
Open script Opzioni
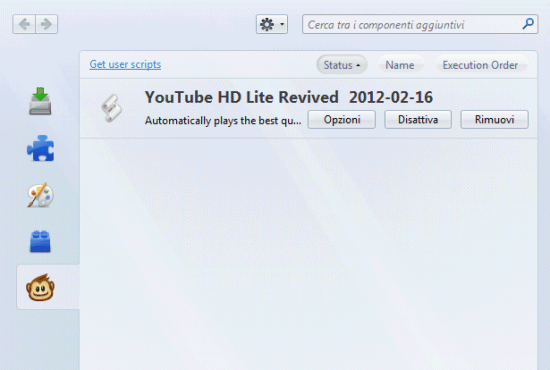pos(342,120)
